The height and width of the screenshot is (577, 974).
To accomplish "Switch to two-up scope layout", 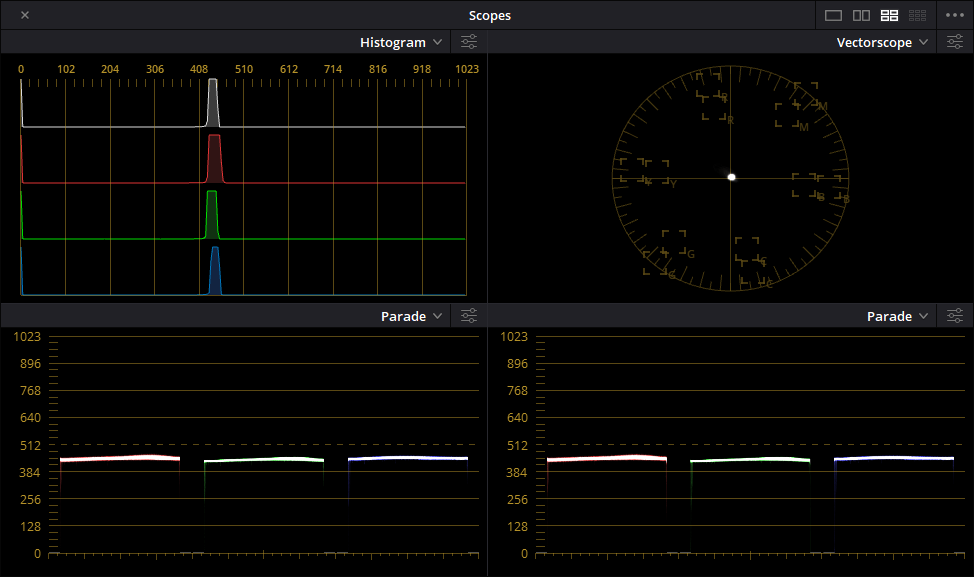I will 861,16.
